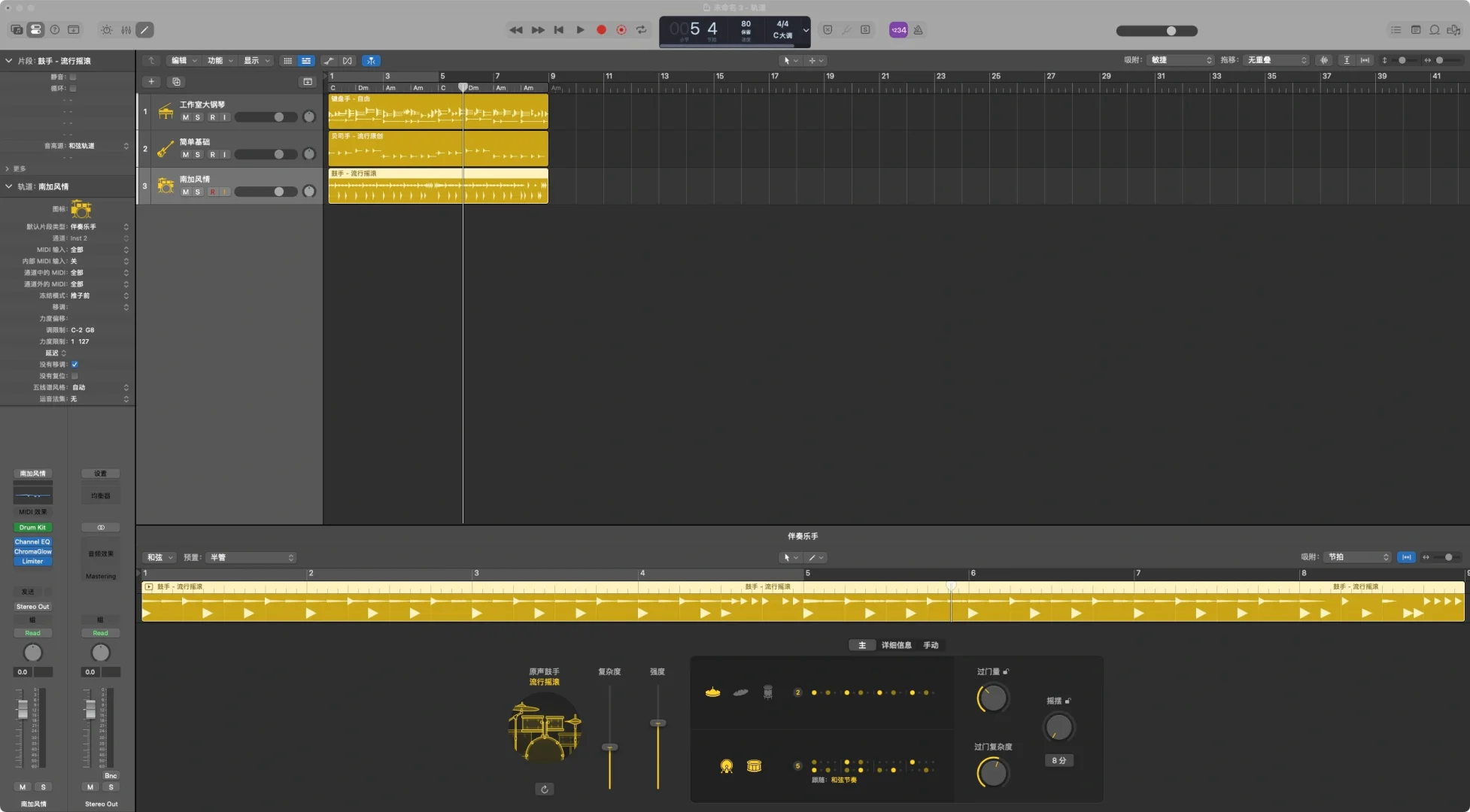Click the count-in 1234 icon near the LCD
The height and width of the screenshot is (812, 1470).
pos(898,30)
